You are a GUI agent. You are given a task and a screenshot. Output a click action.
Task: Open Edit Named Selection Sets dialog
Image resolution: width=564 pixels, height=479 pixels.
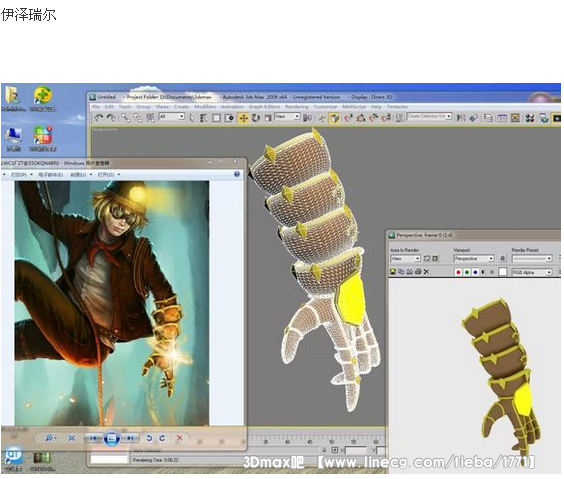click(x=400, y=118)
